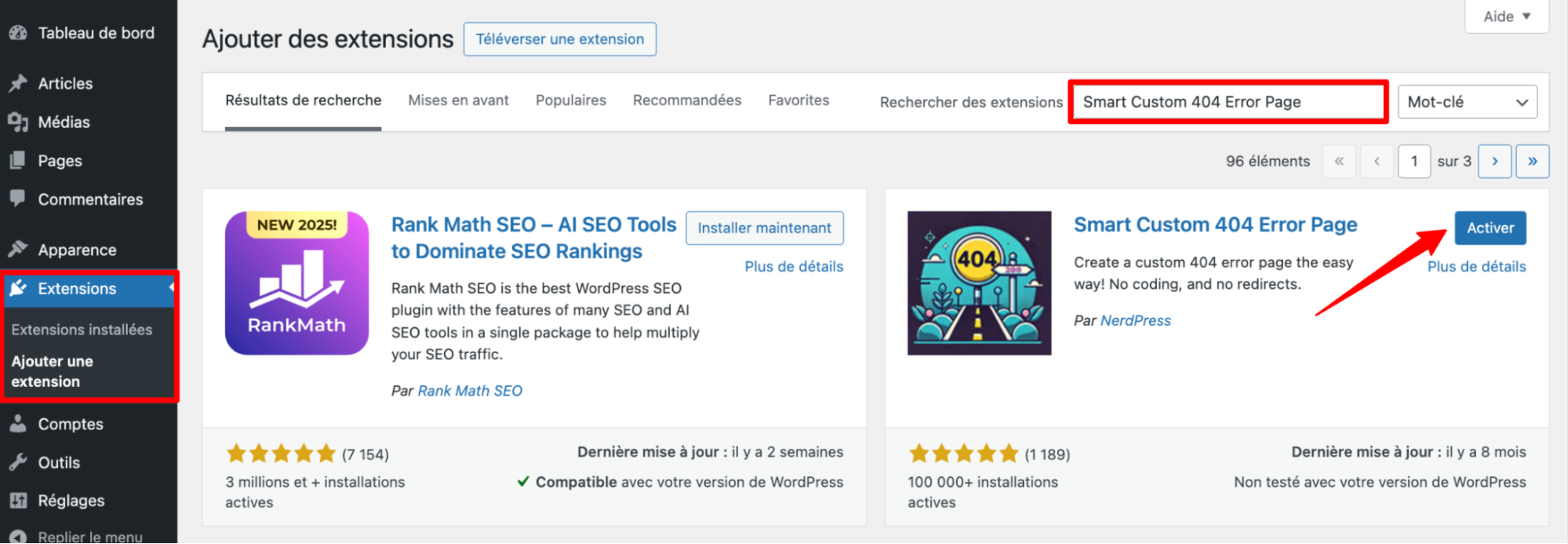
Task: Click the Réglages label in the sidebar
Action: point(71,500)
